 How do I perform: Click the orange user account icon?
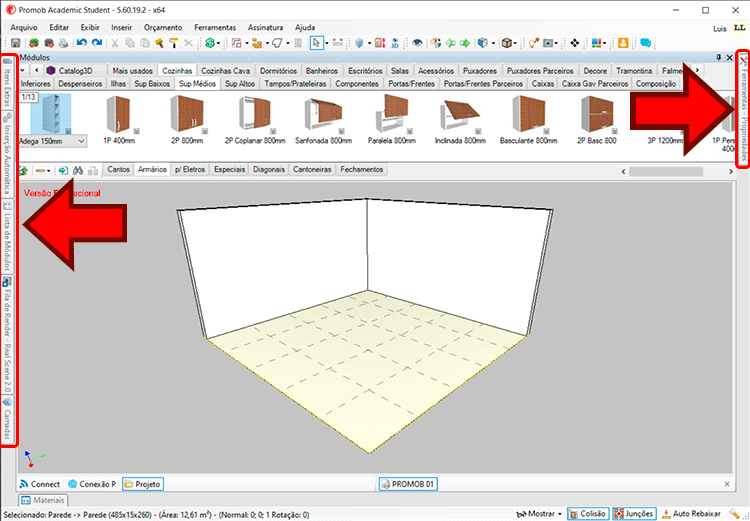(623, 44)
